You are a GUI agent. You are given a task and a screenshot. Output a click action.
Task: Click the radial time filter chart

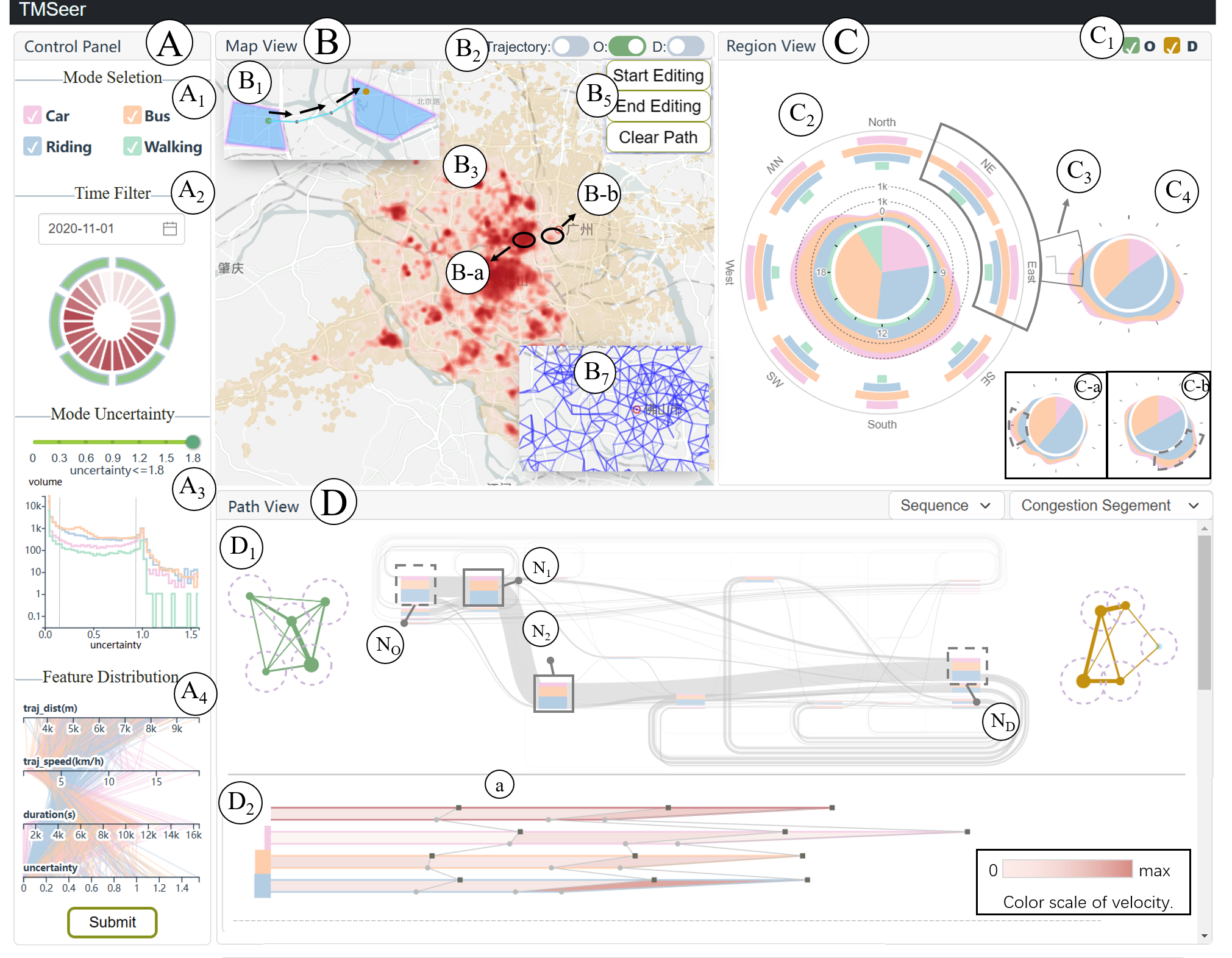112,321
